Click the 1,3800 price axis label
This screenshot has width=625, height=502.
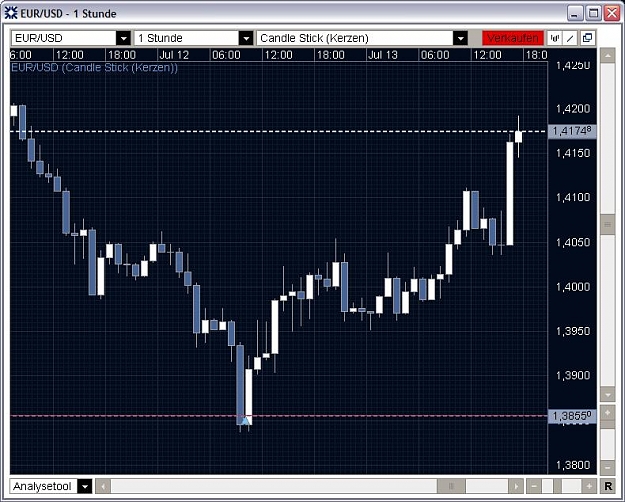[x=573, y=465]
